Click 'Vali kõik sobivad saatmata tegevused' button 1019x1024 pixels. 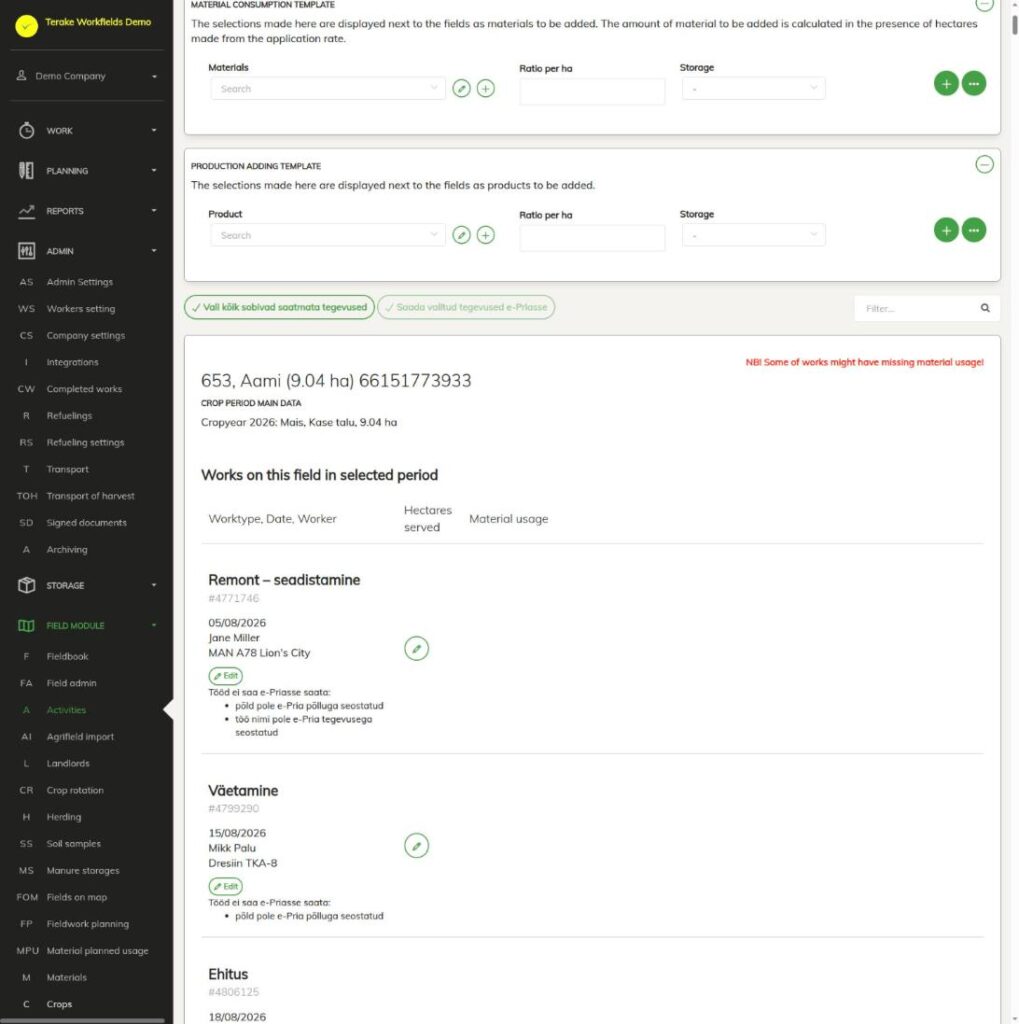pos(280,307)
